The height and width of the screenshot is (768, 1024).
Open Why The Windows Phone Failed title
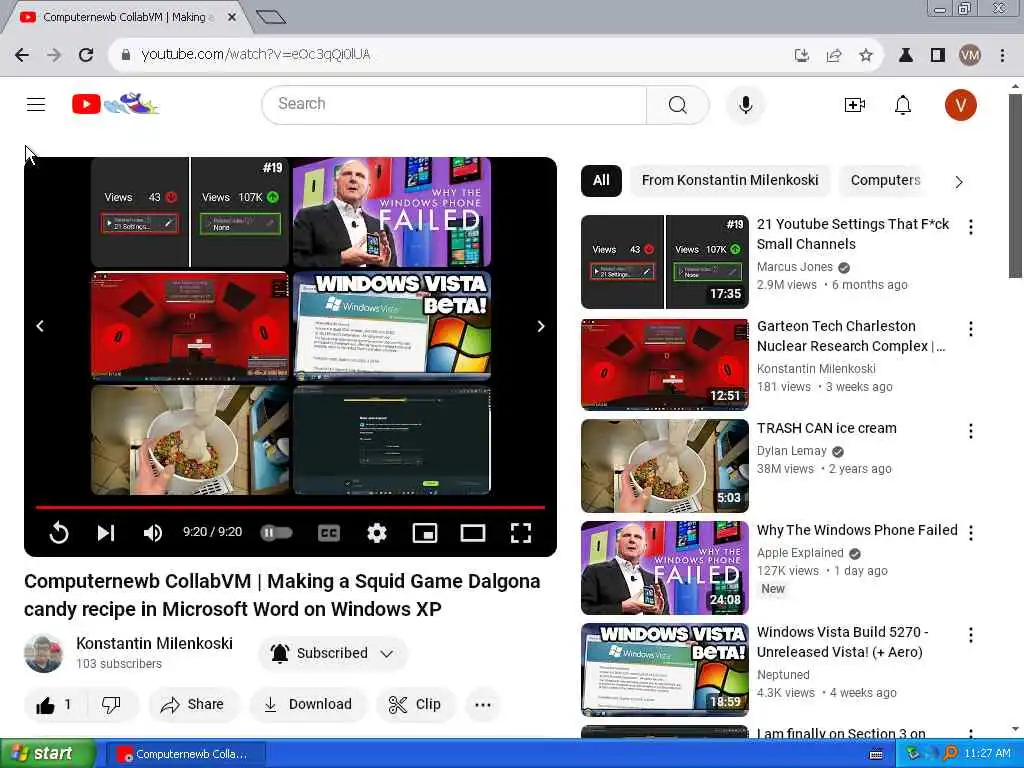(857, 530)
